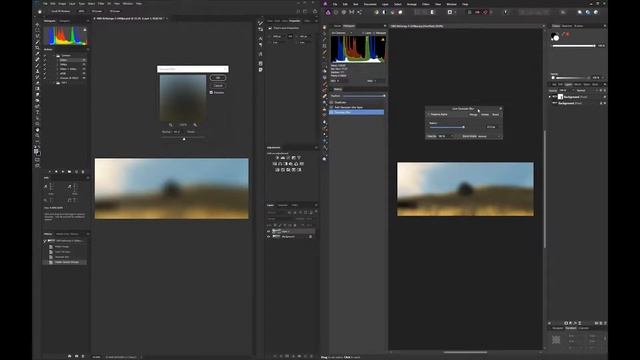Hide Layer 1 in Photoshop Layers panel
This screenshot has height=360, width=640.
pyautogui.click(x=269, y=231)
